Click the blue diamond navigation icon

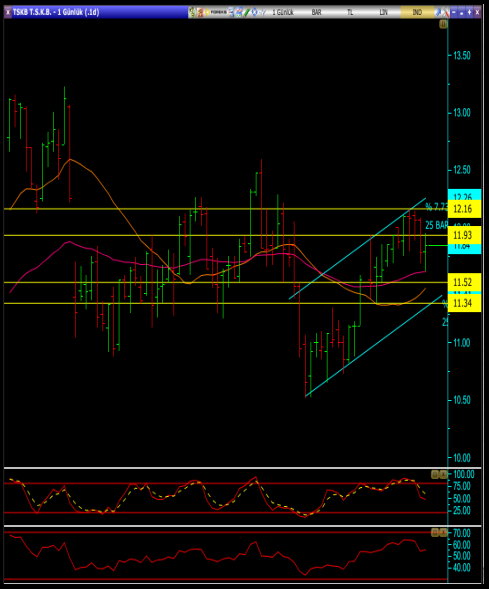coord(255,12)
